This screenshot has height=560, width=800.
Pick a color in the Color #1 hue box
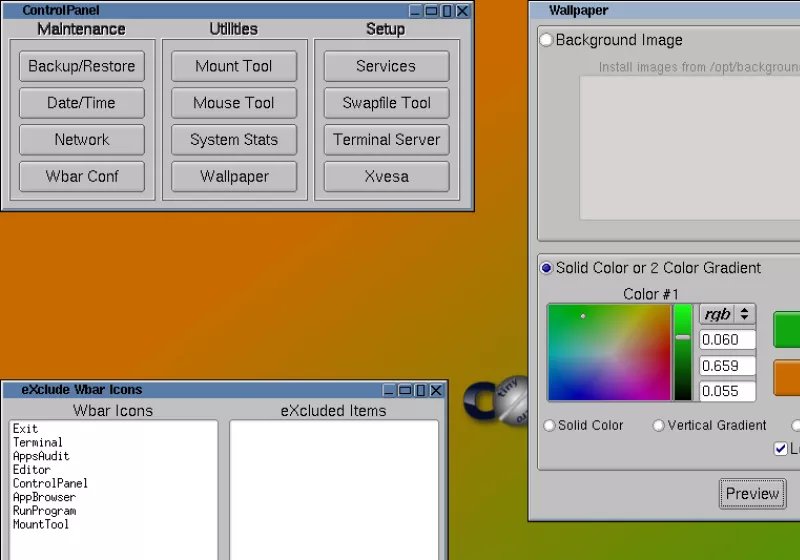[608, 352]
